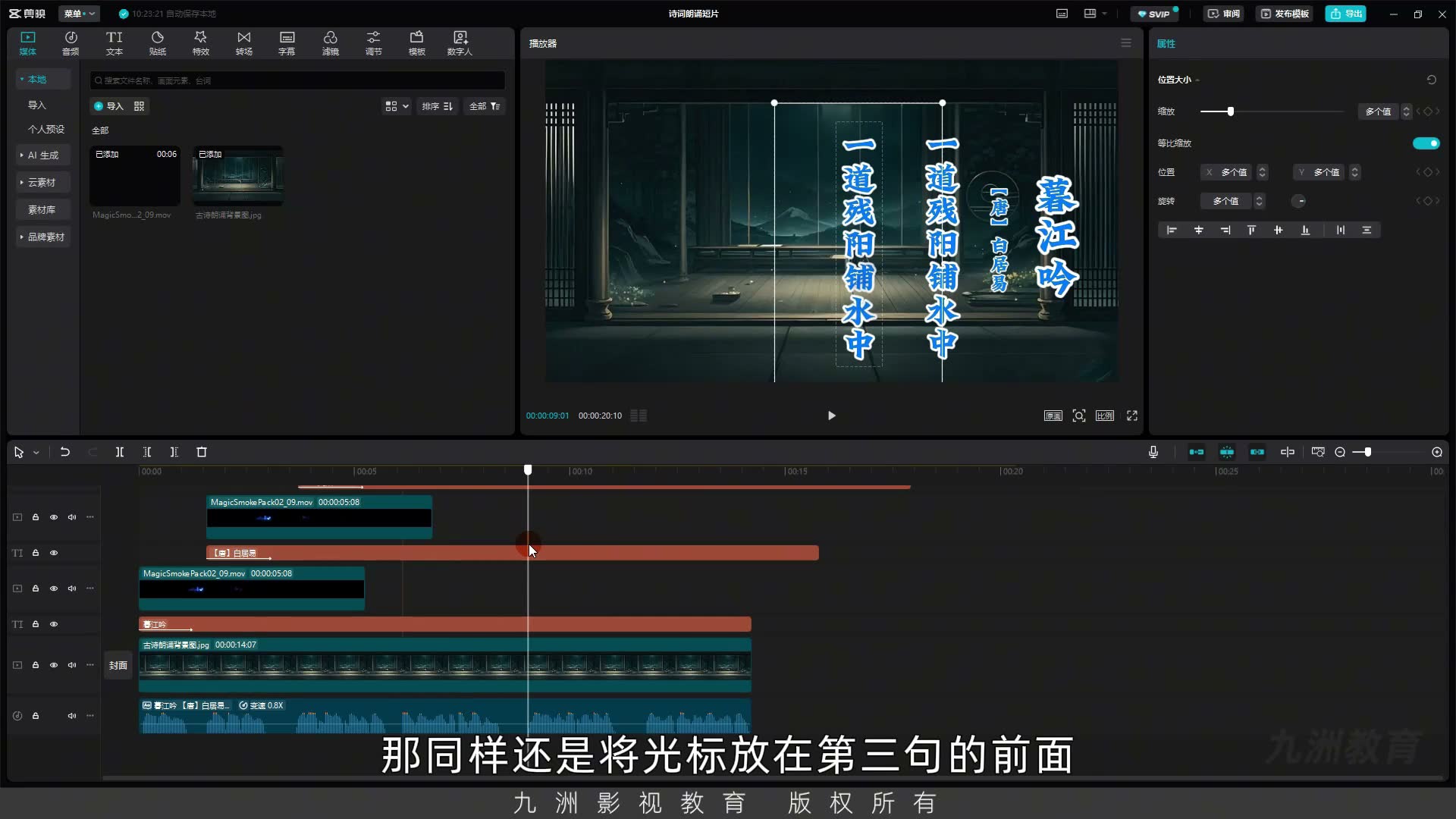
Task: Expand the 品牌素材 brand assets section
Action: click(42, 237)
